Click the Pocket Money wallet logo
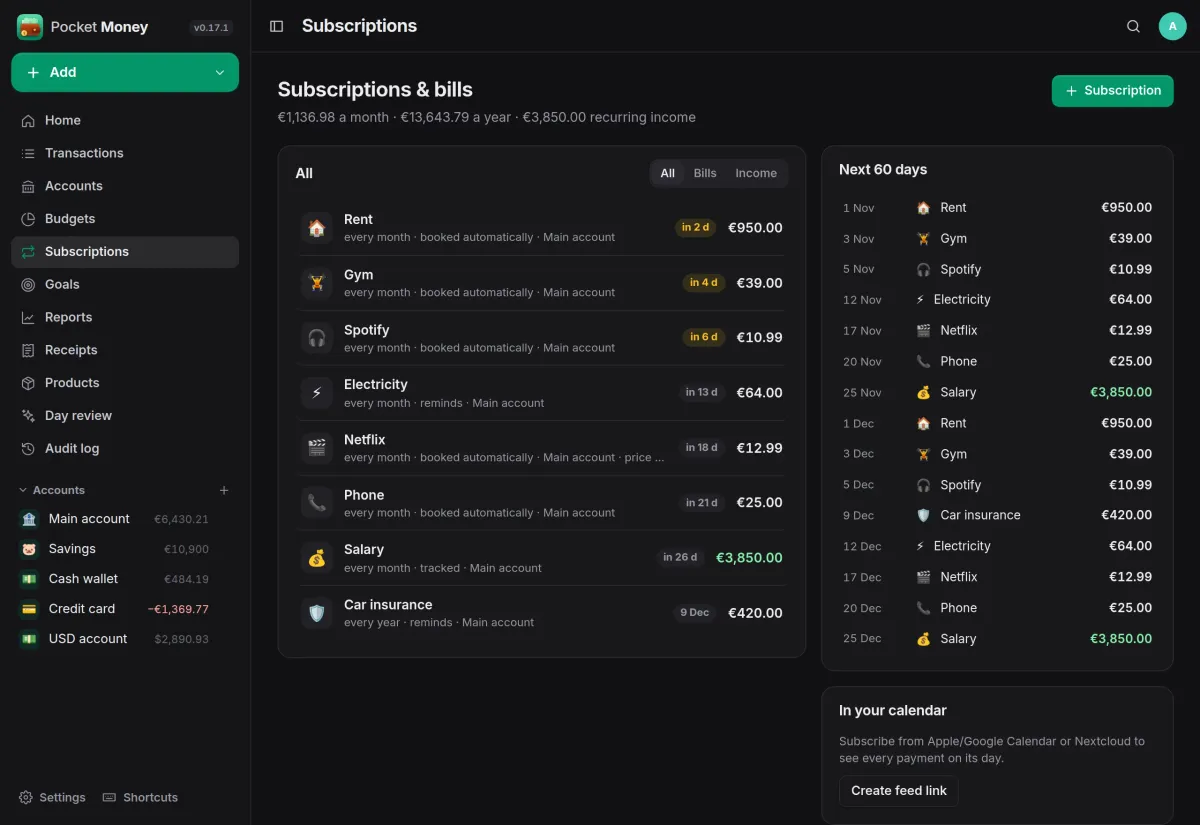This screenshot has width=1200, height=825. (30, 27)
